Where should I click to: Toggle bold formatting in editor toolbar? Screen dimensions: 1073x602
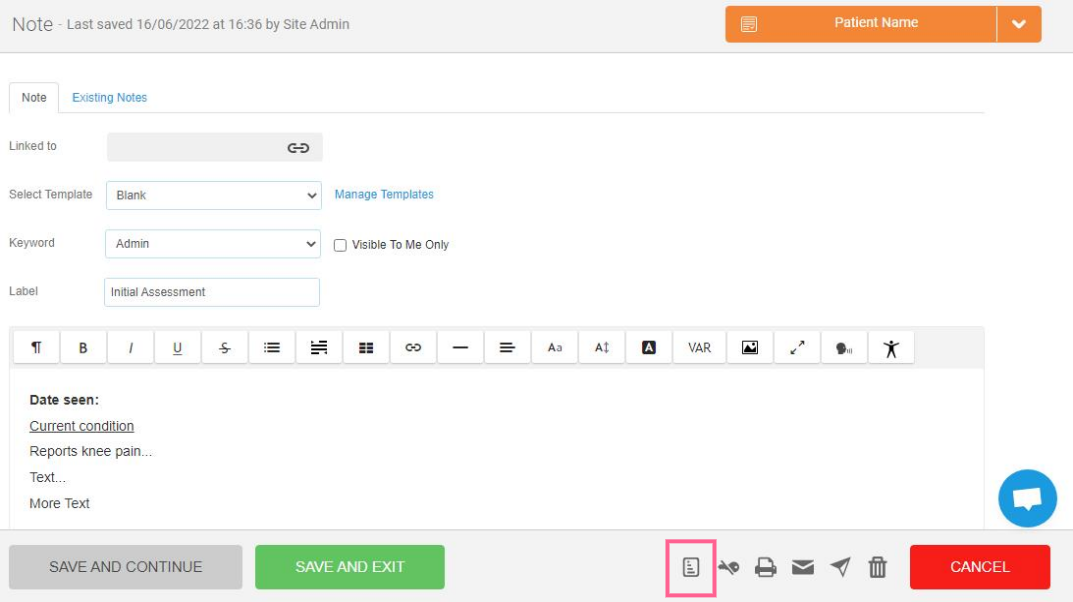pos(83,348)
